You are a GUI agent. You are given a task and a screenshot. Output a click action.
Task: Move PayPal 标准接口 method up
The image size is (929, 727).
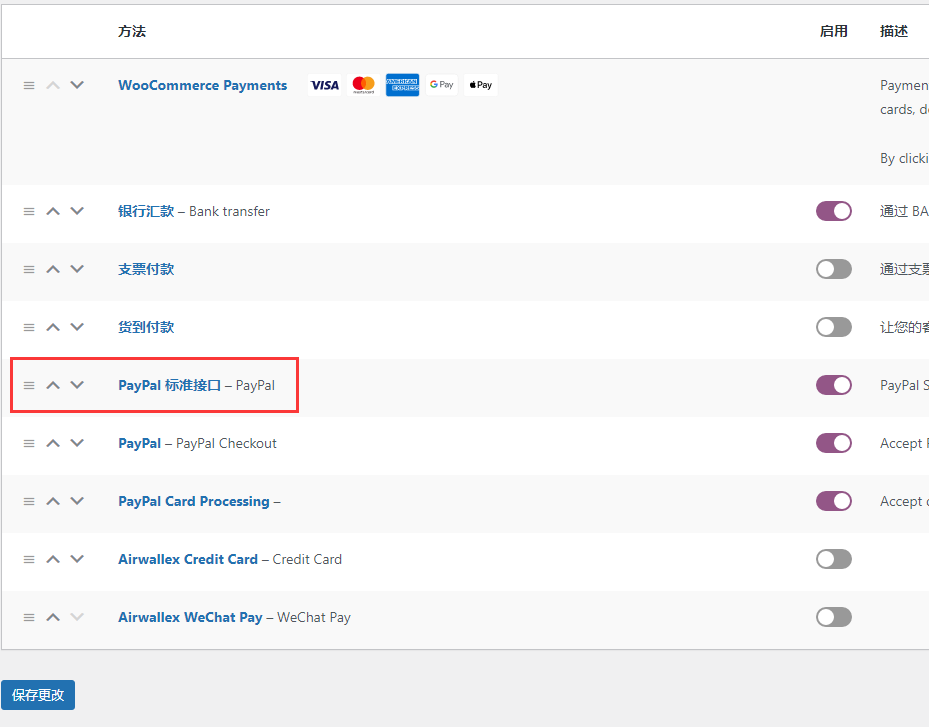53,385
